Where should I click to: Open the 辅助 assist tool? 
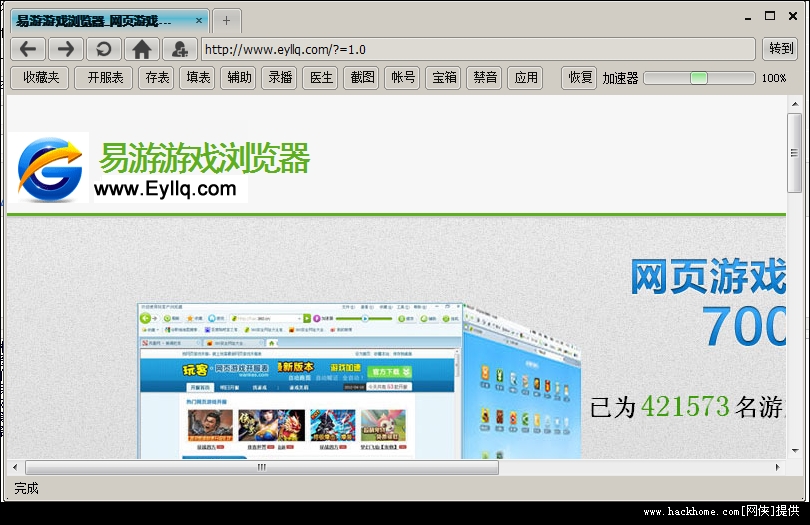tap(239, 78)
